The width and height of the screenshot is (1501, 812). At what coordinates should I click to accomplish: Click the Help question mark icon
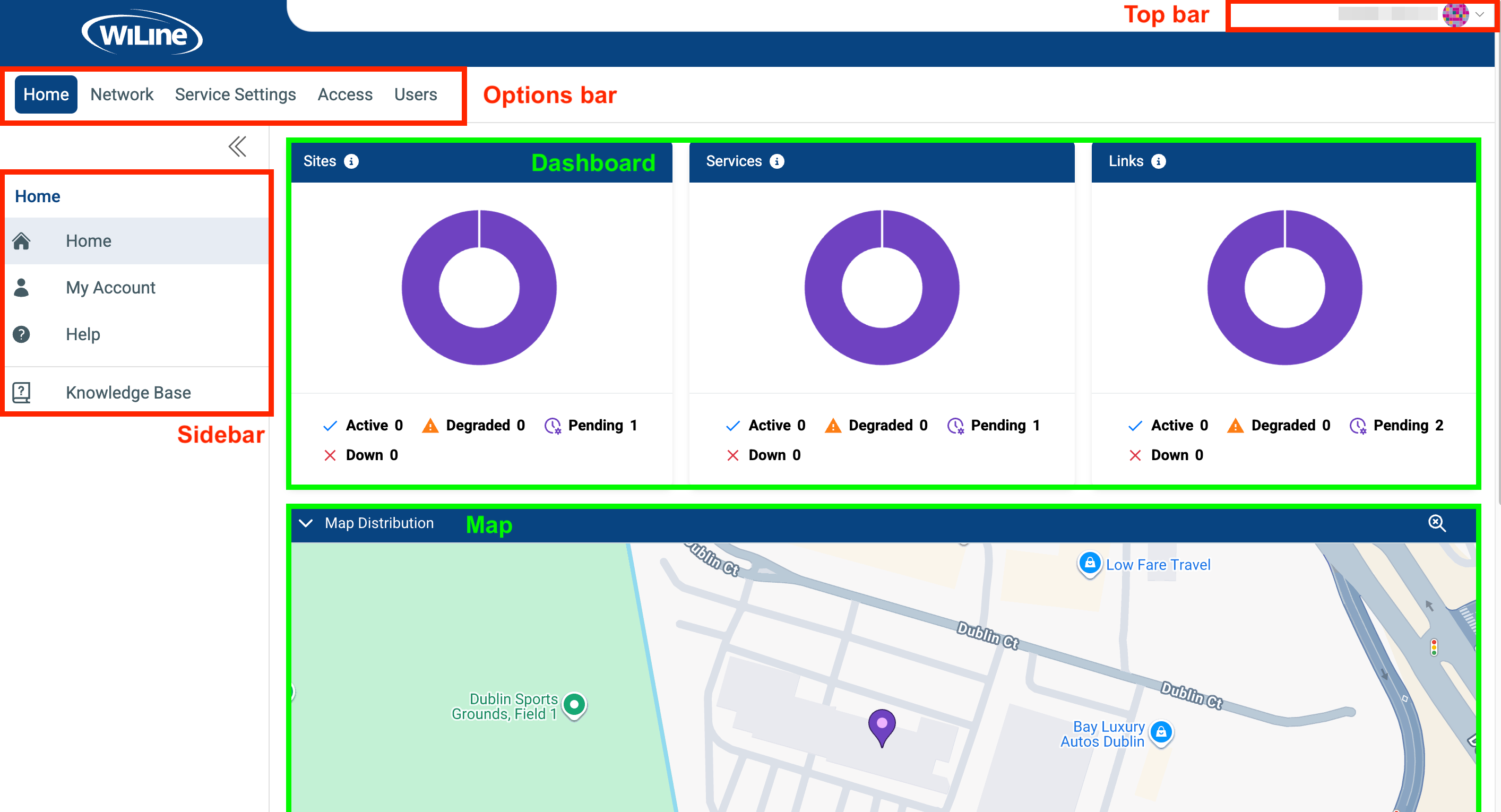coord(22,334)
